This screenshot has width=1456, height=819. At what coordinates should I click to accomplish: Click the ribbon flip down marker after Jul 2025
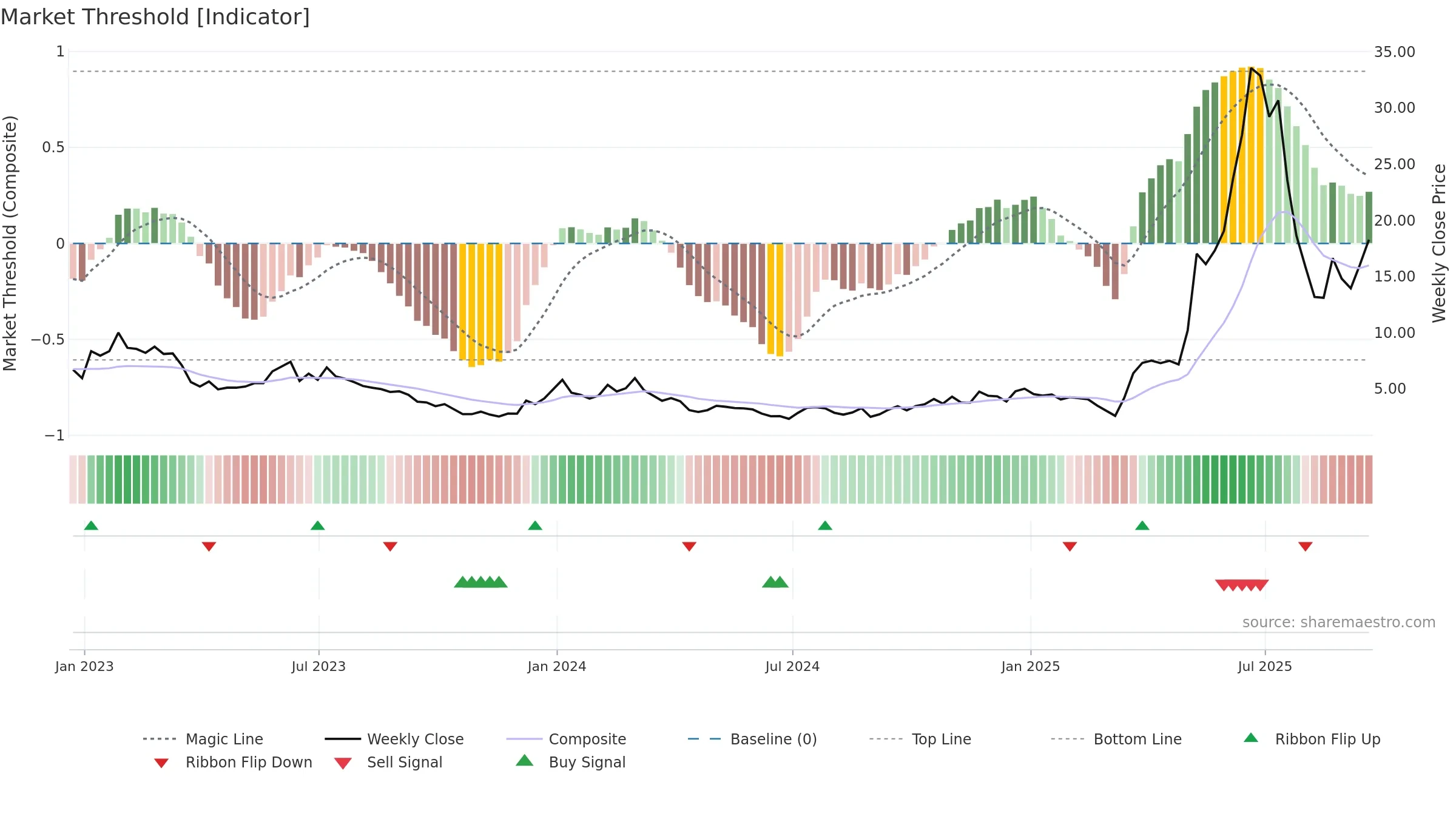[1306, 547]
